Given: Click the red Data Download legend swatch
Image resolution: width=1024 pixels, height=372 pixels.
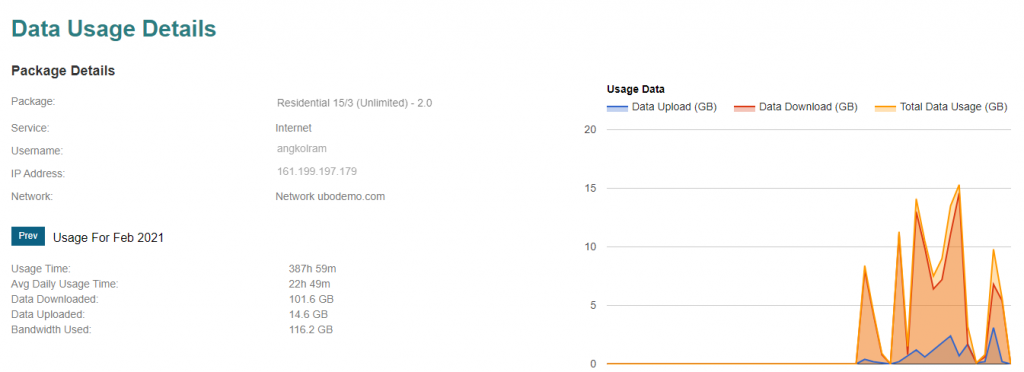Looking at the screenshot, I should 744,107.
